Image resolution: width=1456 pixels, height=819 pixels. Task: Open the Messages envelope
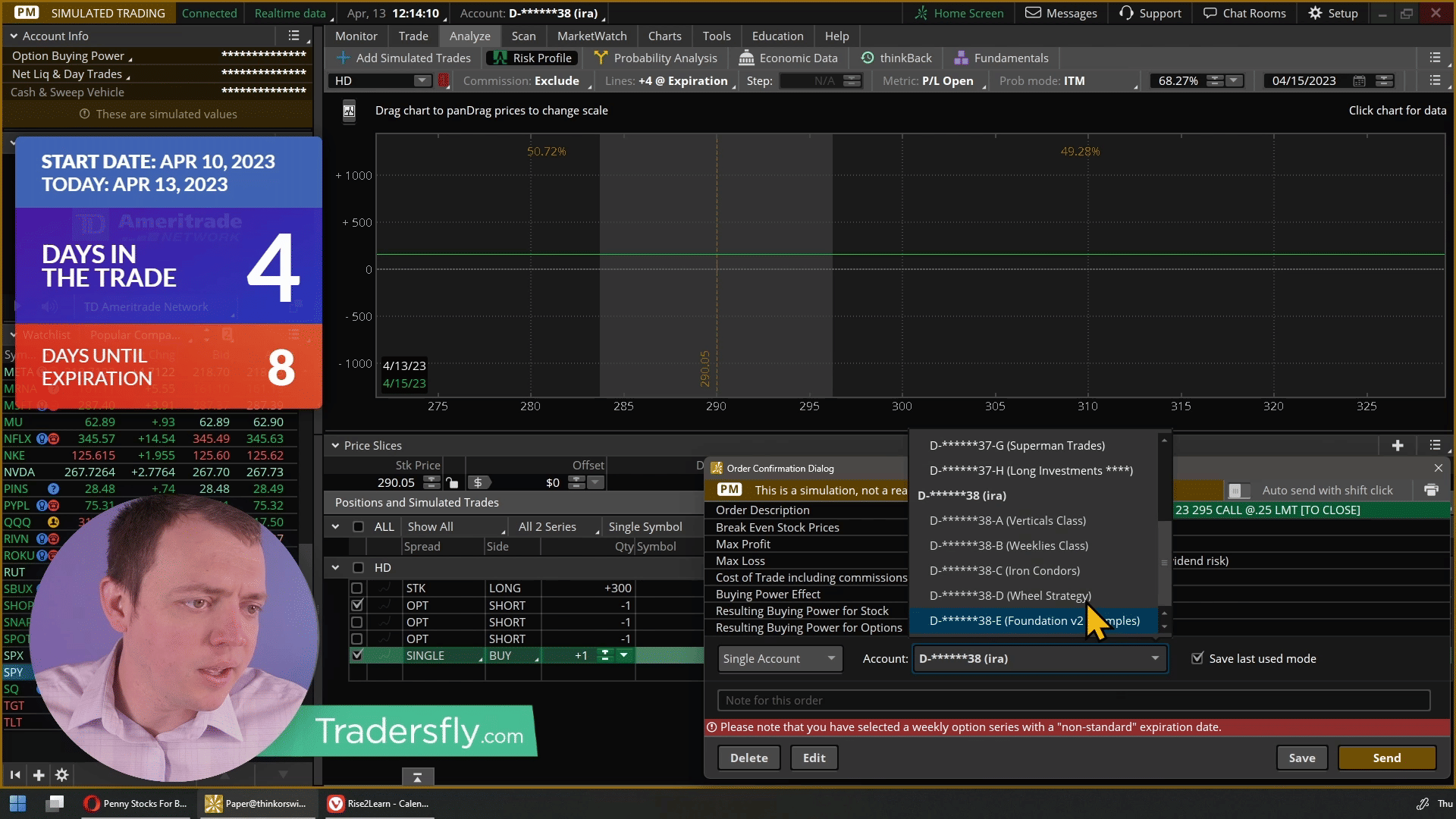click(1061, 13)
